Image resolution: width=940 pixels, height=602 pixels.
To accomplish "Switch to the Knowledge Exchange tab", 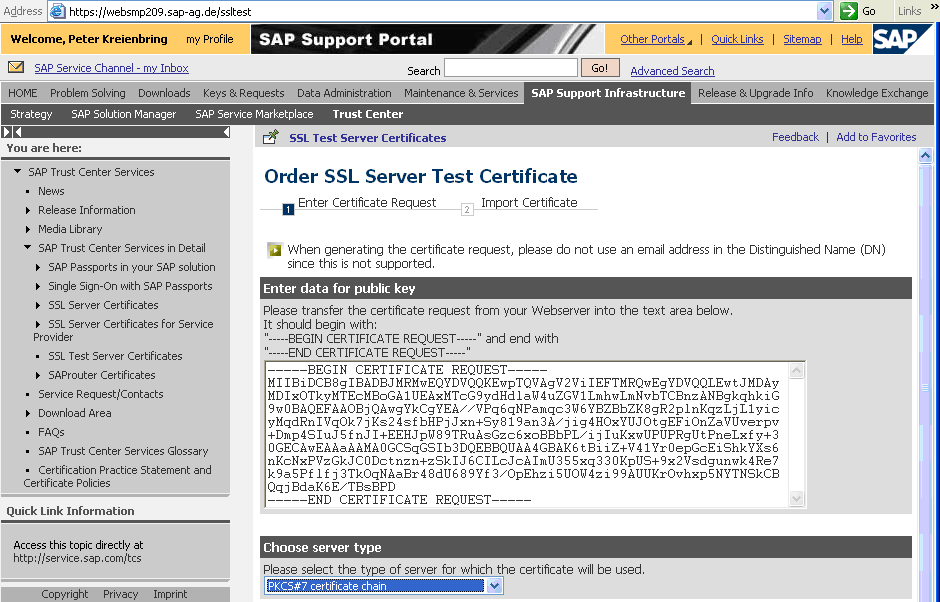I will (877, 93).
